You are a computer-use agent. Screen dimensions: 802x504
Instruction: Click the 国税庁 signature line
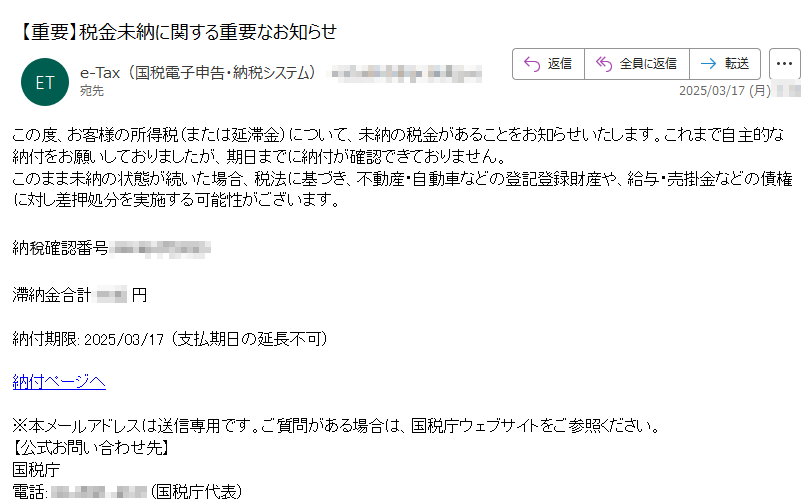pos(36,470)
